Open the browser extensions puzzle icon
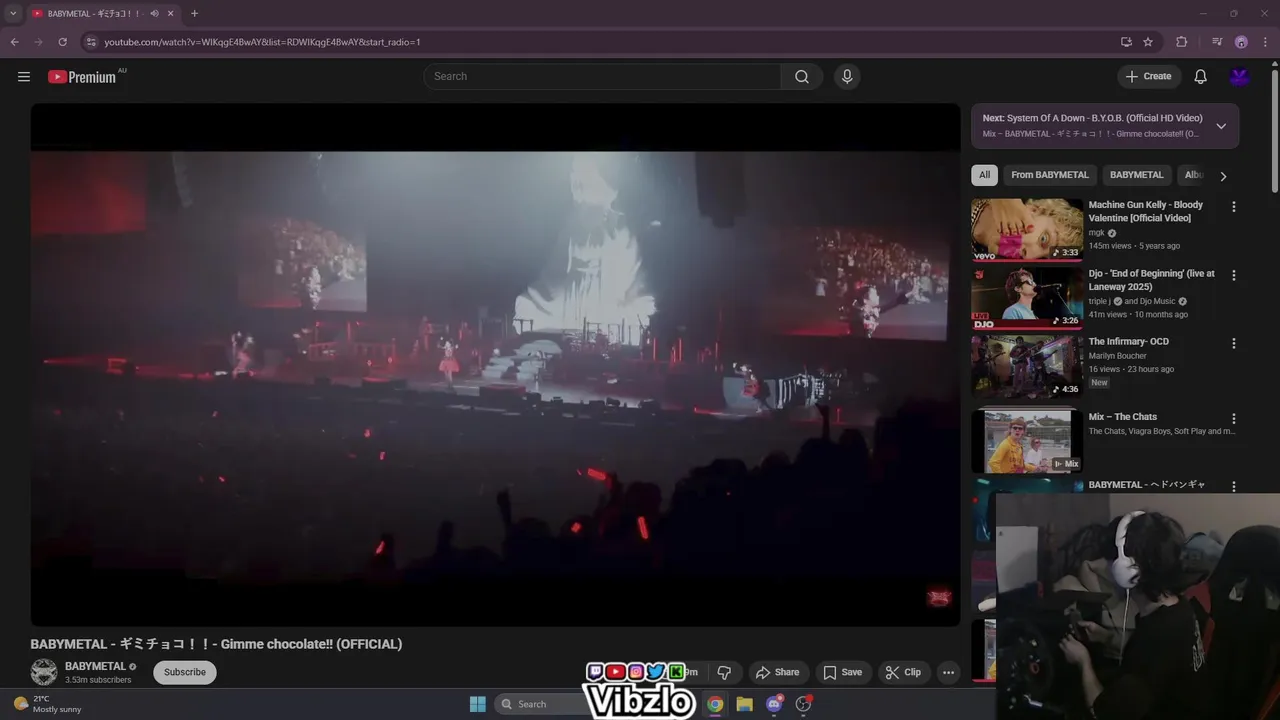The height and width of the screenshot is (720, 1280). [1181, 42]
